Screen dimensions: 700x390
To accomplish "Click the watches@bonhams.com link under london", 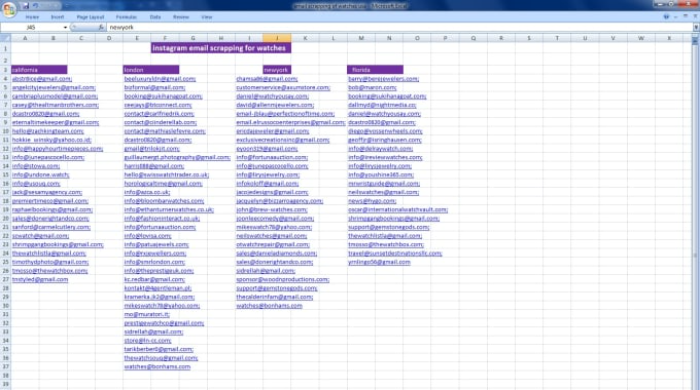I will tap(157, 367).
